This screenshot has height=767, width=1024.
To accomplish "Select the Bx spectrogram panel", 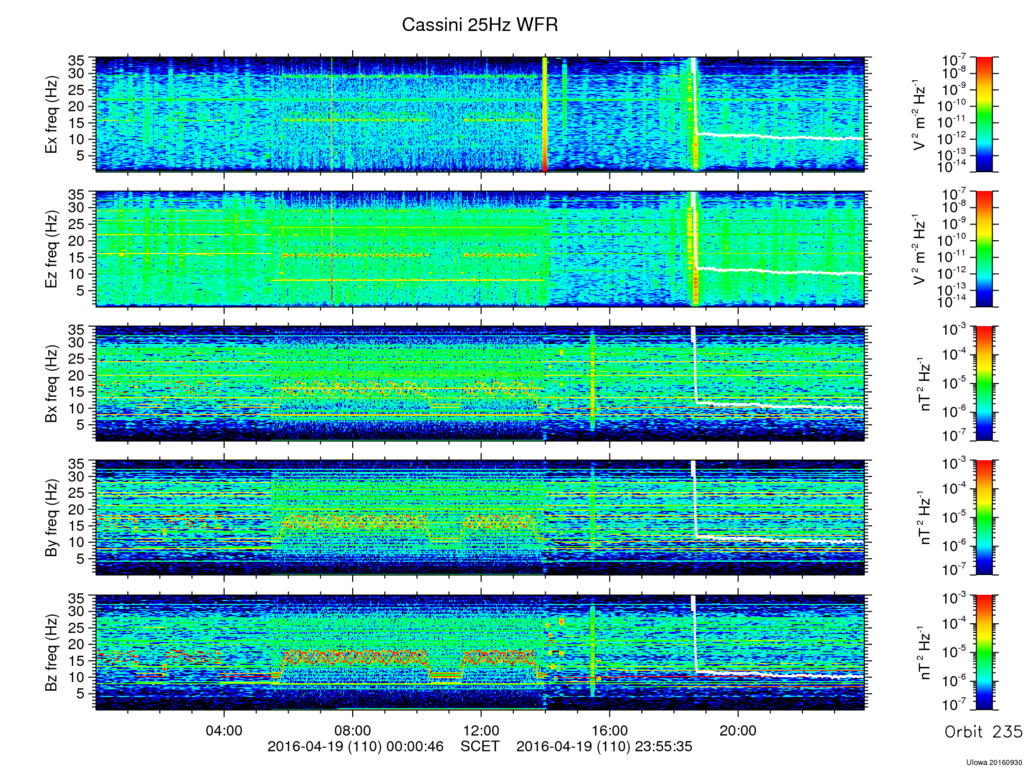I will (480, 384).
